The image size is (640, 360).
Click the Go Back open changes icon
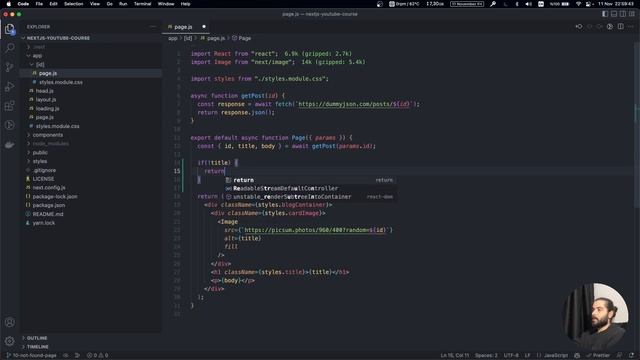579,27
